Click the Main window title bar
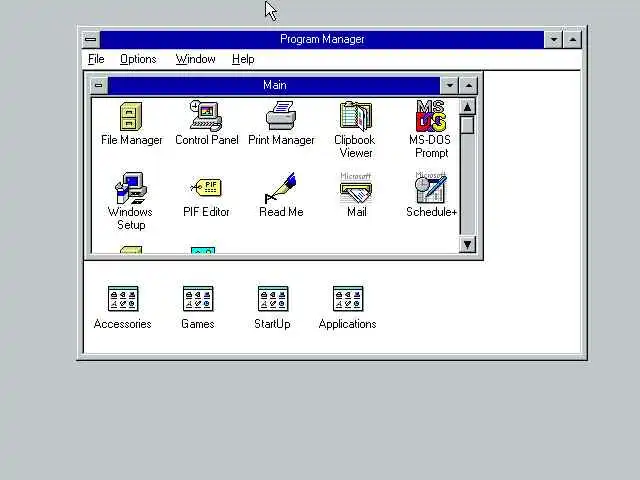The image size is (640, 480). tap(274, 85)
